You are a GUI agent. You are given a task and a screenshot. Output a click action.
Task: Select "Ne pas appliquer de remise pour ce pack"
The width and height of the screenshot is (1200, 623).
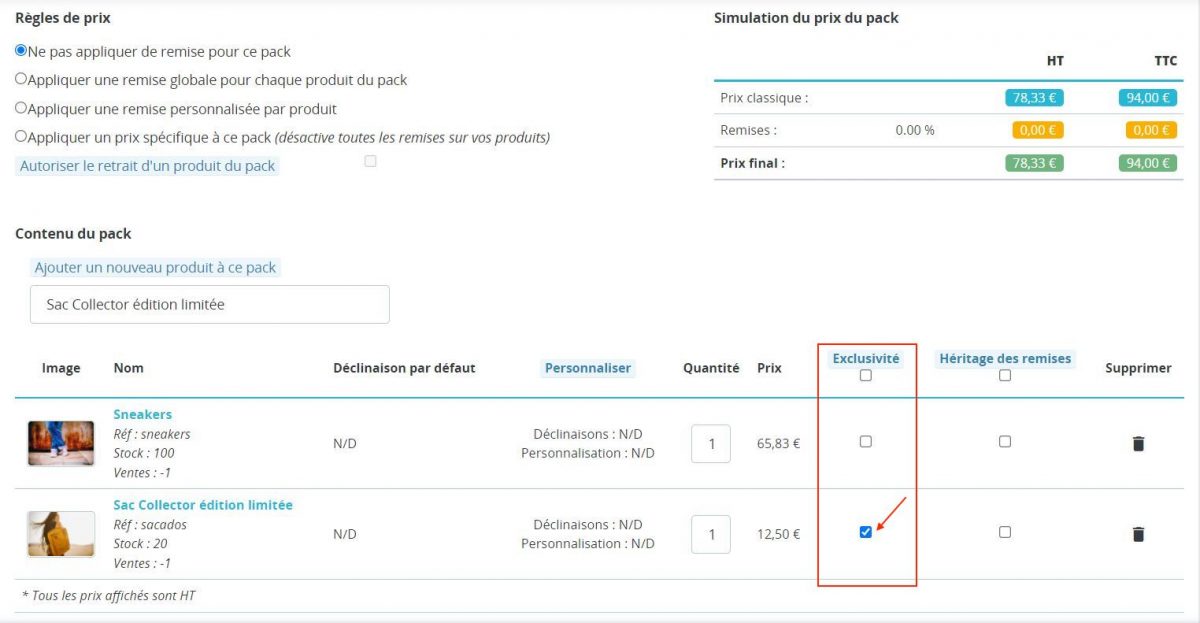21,50
